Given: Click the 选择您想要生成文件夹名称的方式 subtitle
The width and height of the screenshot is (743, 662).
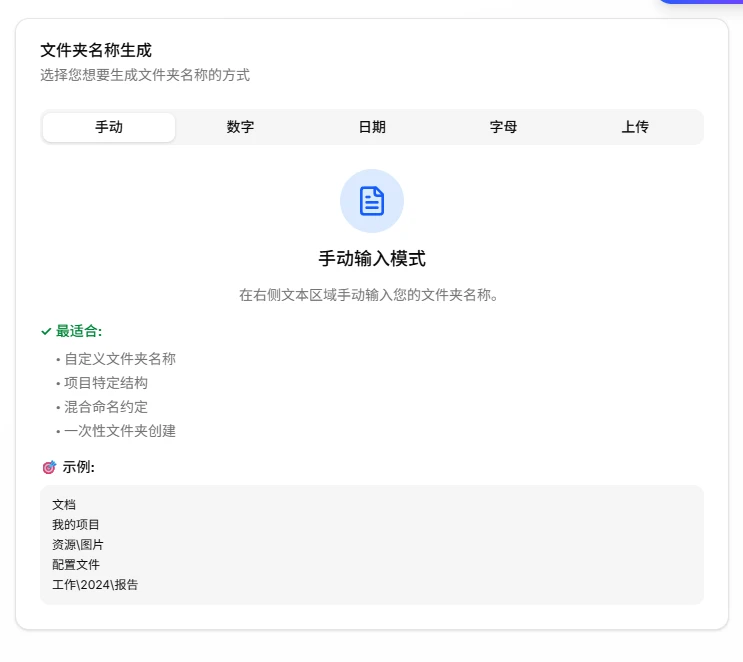Looking at the screenshot, I should pyautogui.click(x=145, y=75).
